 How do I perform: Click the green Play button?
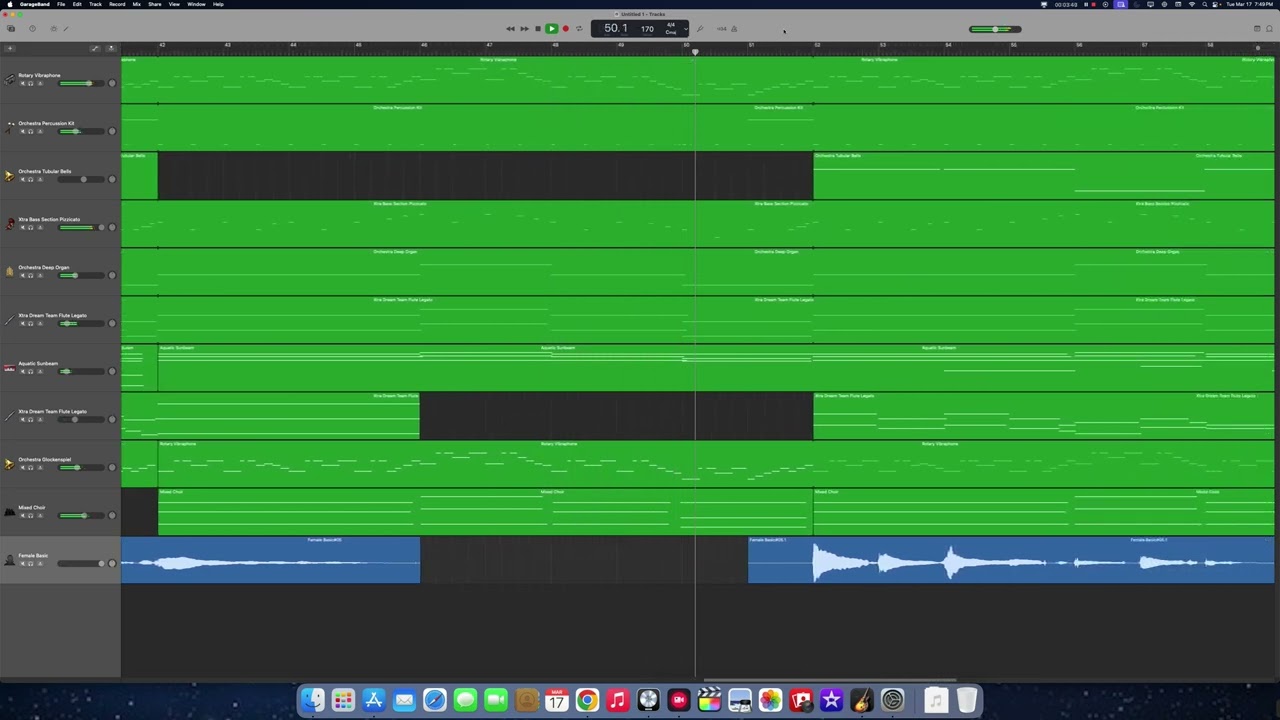[551, 29]
